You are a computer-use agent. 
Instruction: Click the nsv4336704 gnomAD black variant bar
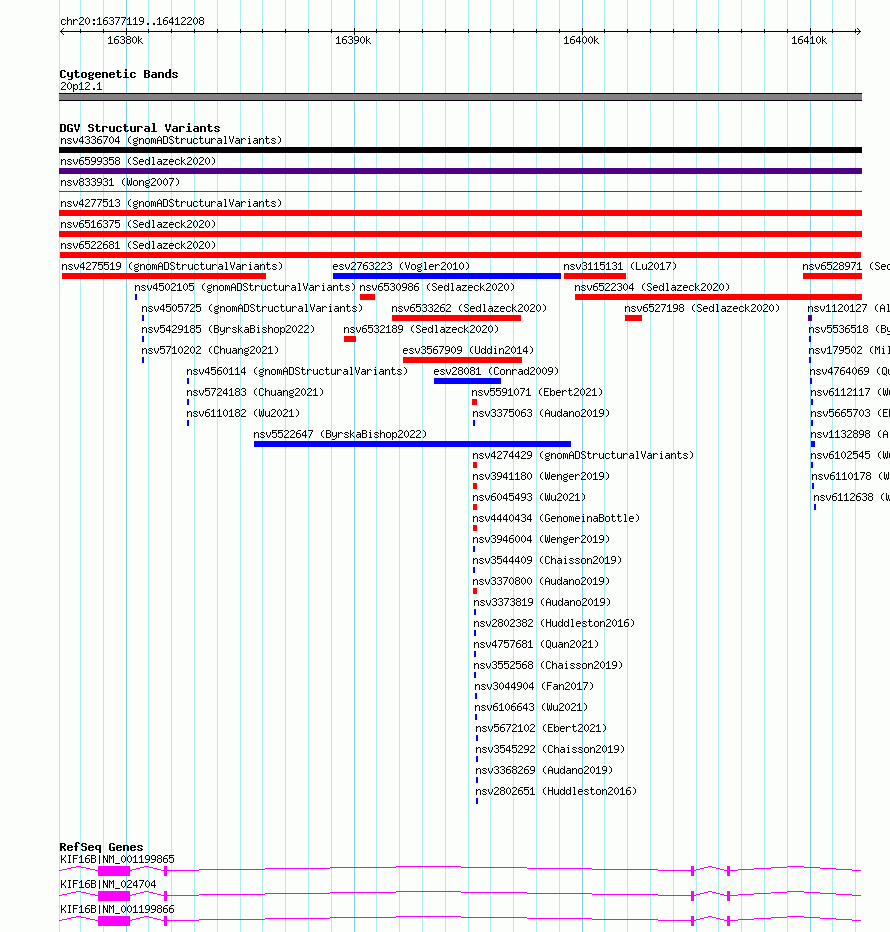[460, 150]
